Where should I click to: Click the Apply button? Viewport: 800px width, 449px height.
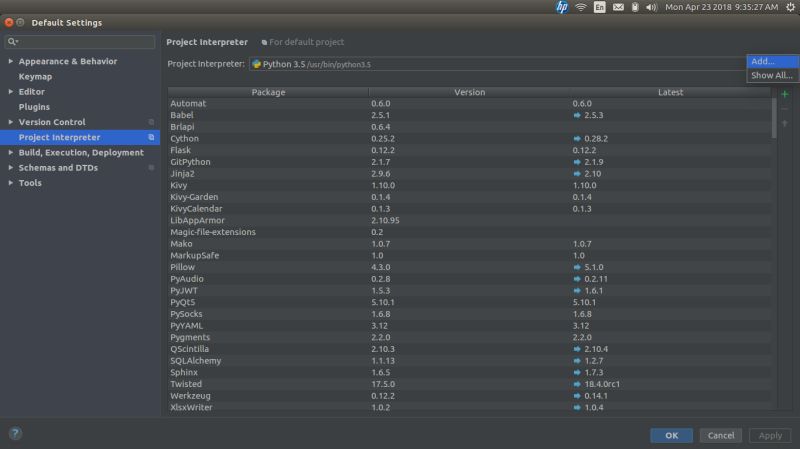pyautogui.click(x=770, y=435)
